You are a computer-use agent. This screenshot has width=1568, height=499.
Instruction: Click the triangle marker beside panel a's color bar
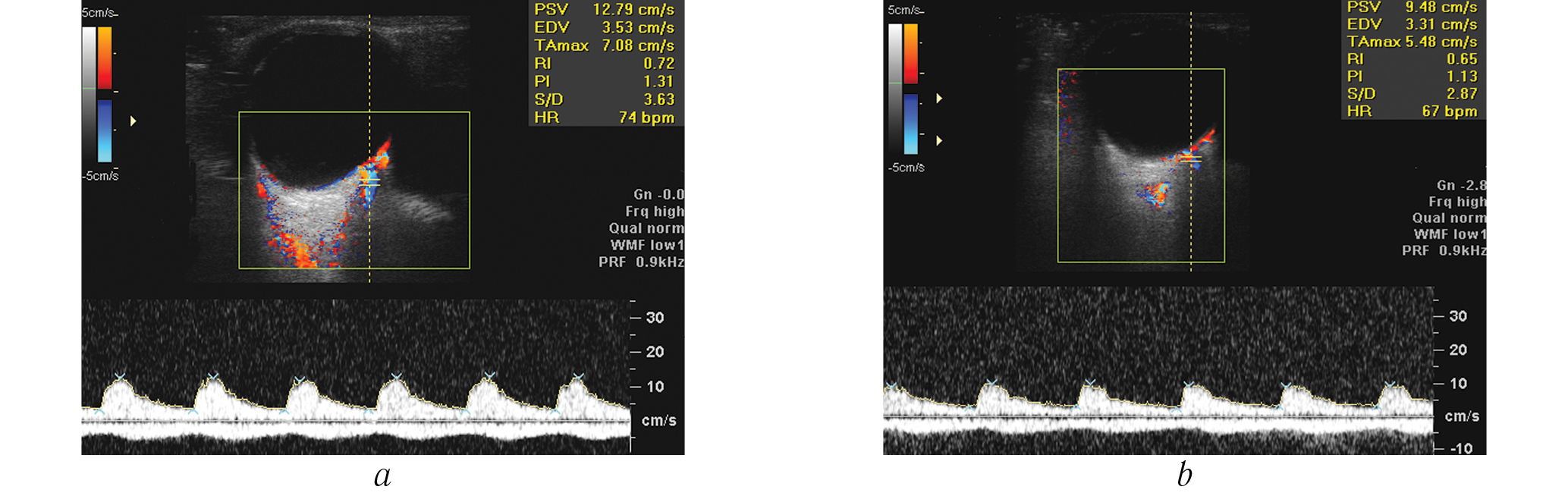(134, 121)
